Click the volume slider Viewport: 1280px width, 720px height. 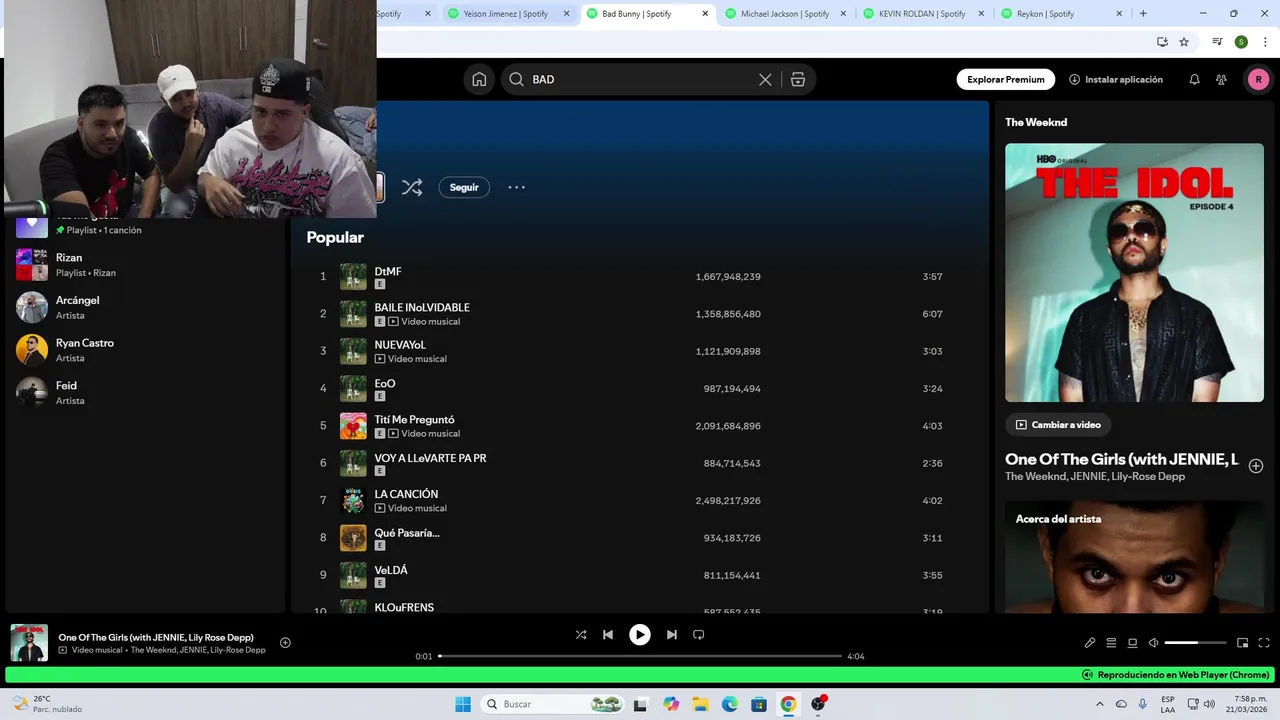pos(1195,642)
